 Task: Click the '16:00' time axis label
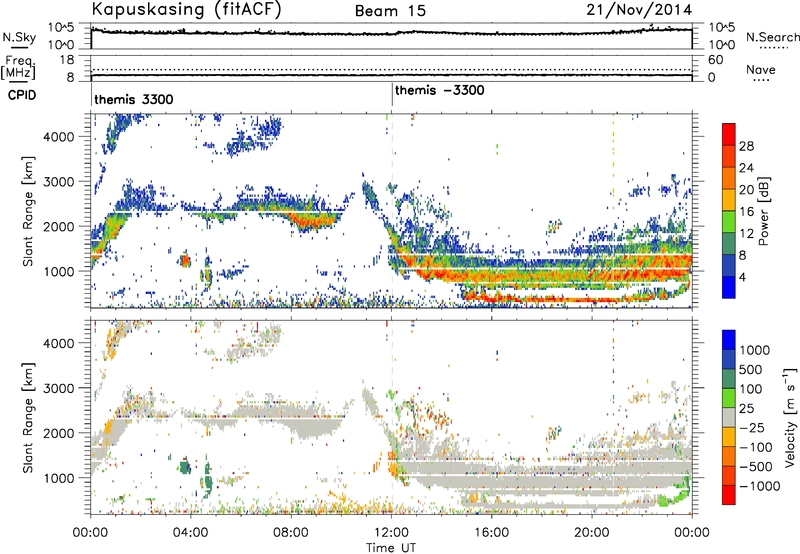point(492,533)
